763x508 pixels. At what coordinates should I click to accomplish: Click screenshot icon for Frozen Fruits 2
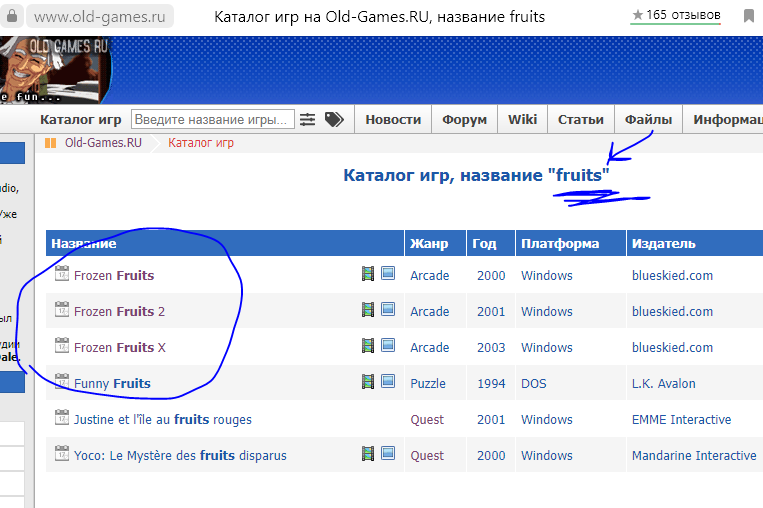(x=388, y=309)
